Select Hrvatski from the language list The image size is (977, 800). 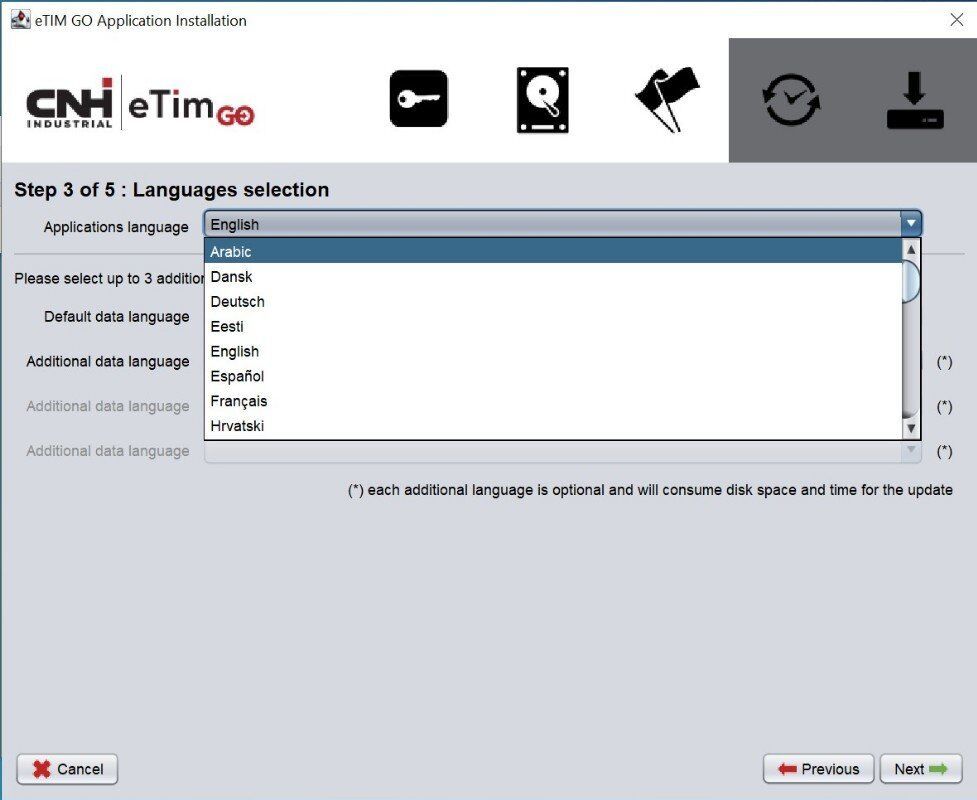pyautogui.click(x=553, y=426)
